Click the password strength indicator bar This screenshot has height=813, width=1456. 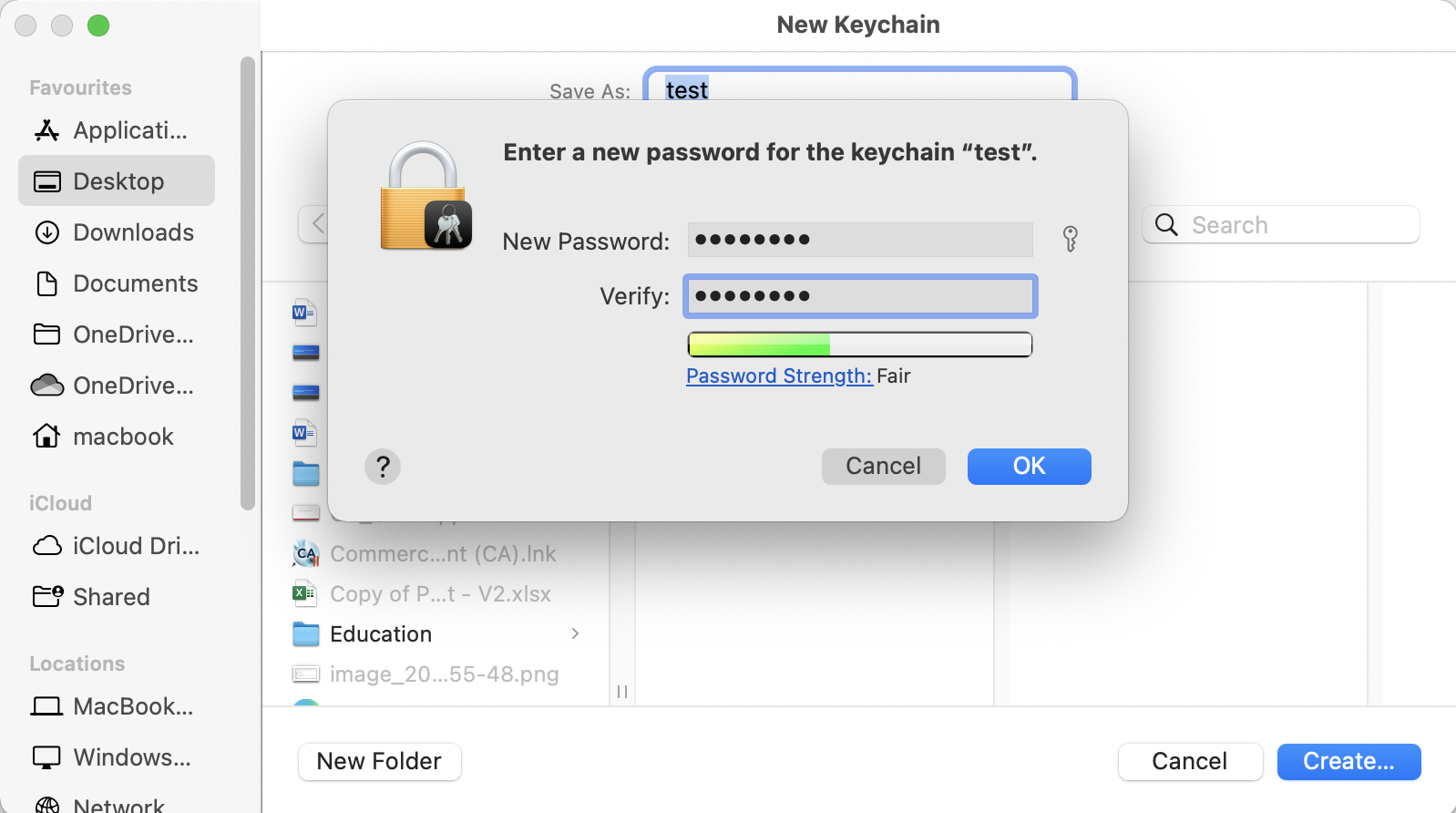[859, 345]
